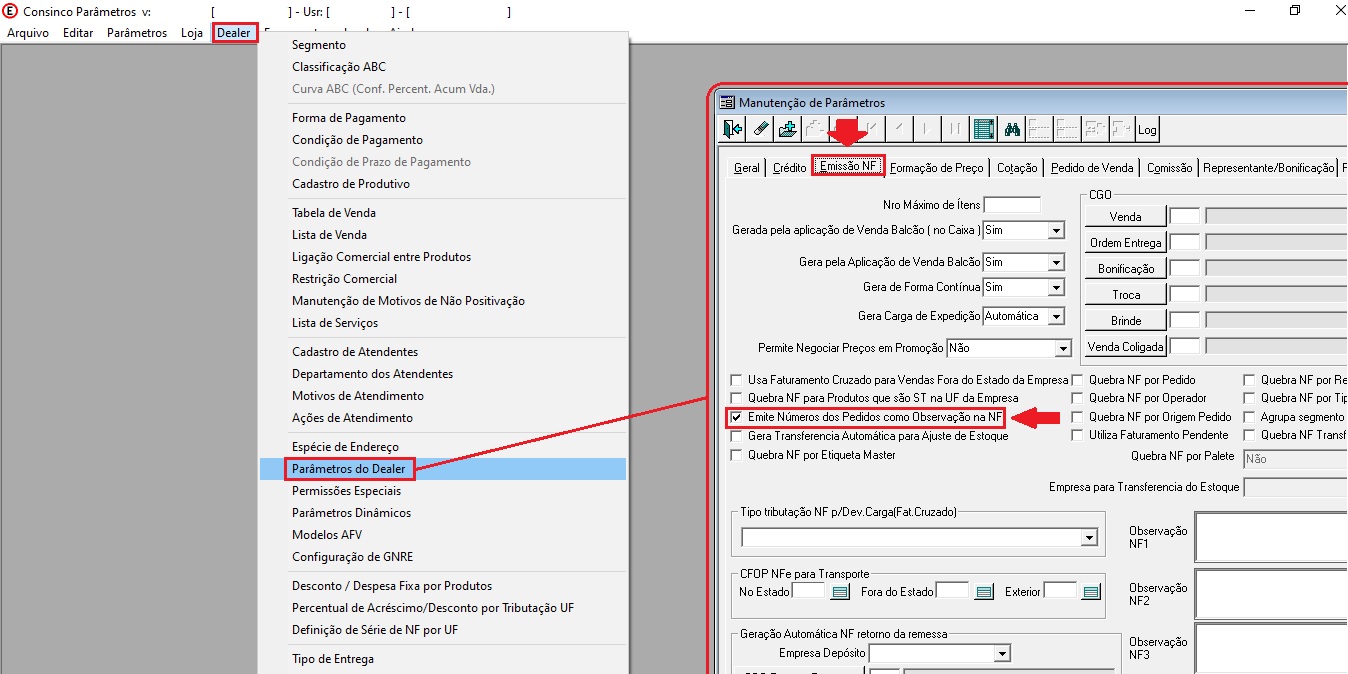1348x674 pixels.
Task: Tick Quebra NF por Pedido checkbox
Action: tap(1078, 380)
